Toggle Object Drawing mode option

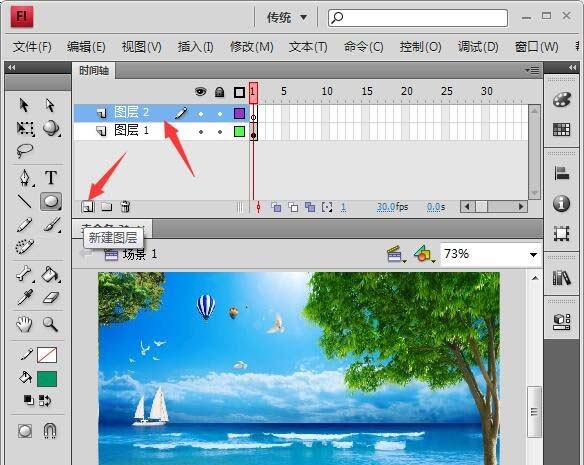(25, 431)
